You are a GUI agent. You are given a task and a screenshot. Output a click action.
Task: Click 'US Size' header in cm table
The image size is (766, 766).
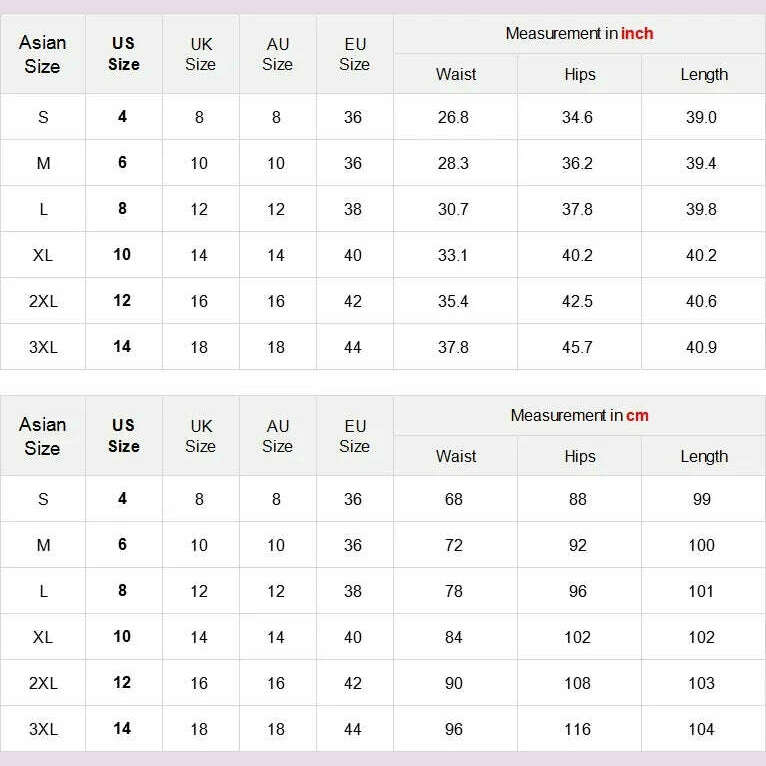coord(123,436)
